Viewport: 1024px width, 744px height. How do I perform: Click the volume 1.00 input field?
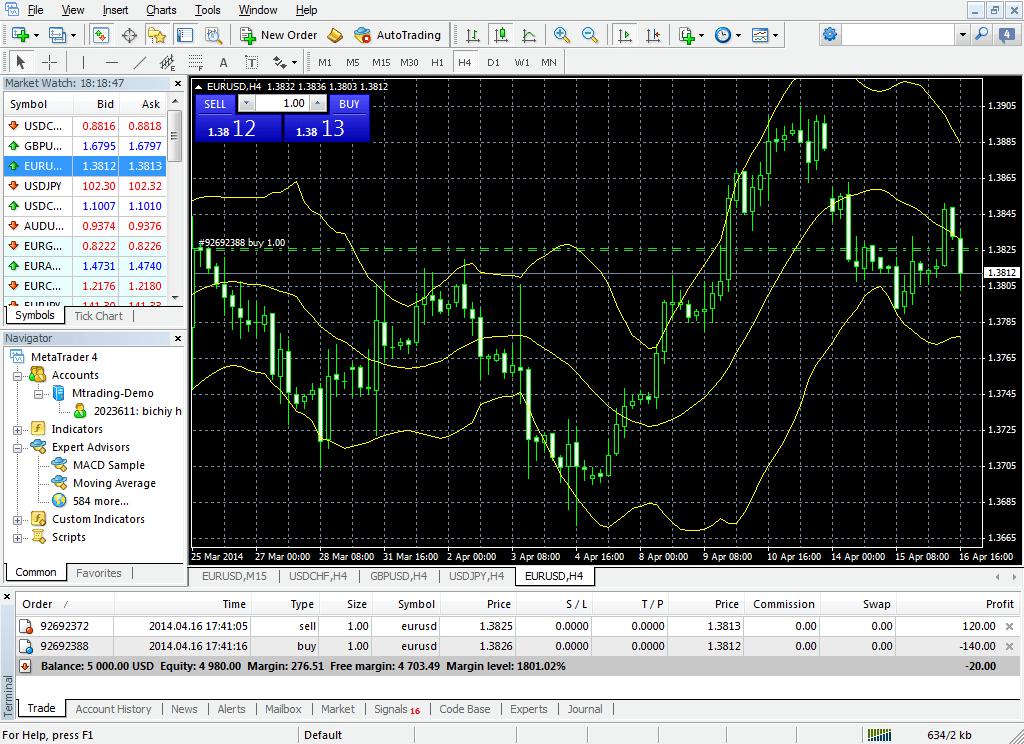[x=282, y=103]
